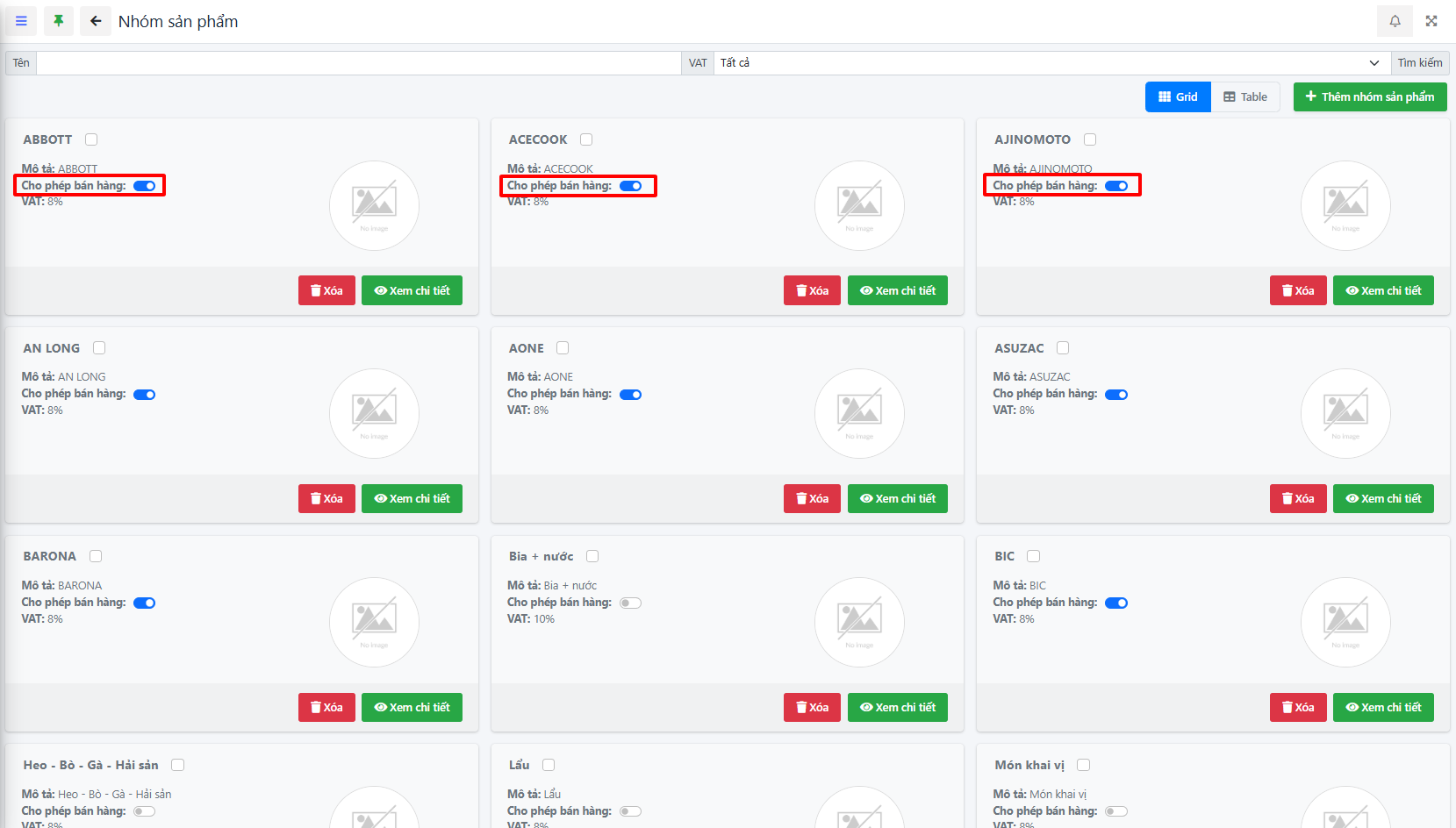Delete the BIC product group
Screen dimensions: 1456x828
click(1298, 707)
